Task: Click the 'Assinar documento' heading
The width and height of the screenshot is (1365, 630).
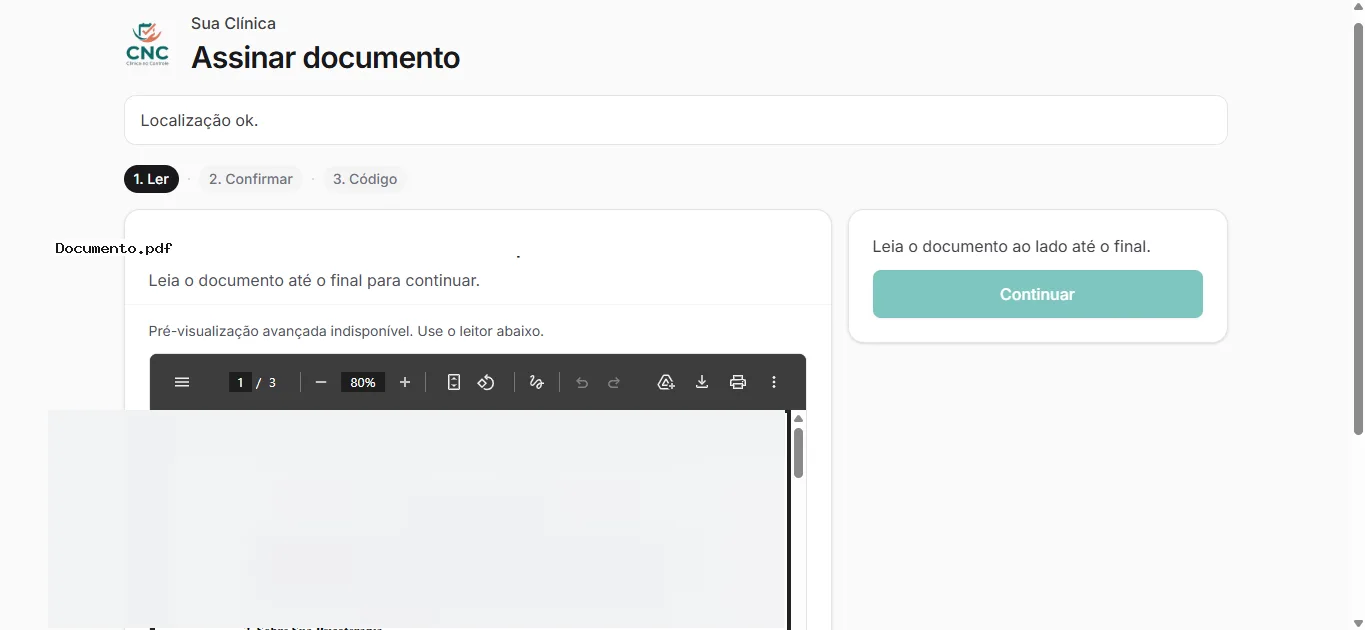Action: [326, 58]
